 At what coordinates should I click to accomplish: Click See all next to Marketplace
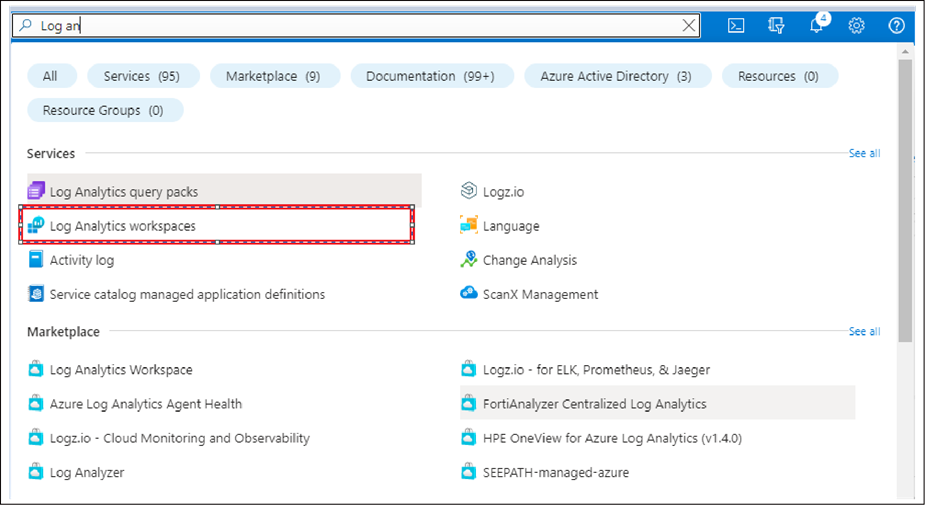click(864, 332)
